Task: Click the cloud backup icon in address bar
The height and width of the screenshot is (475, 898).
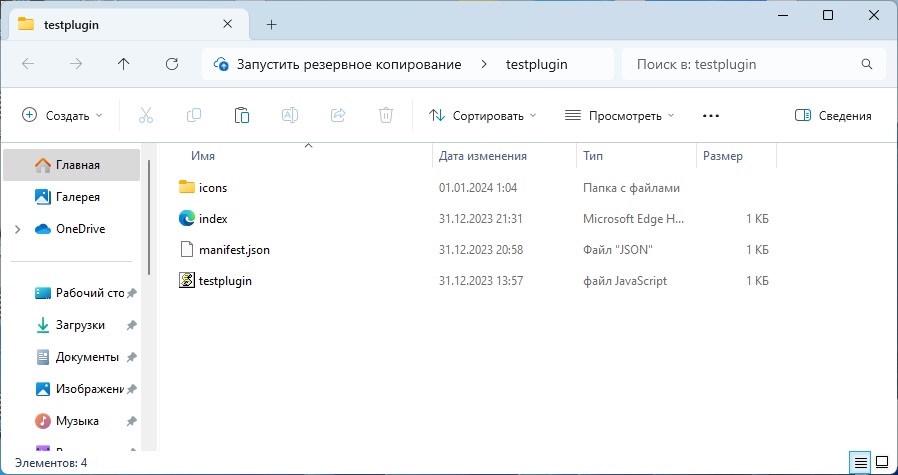Action: click(222, 64)
